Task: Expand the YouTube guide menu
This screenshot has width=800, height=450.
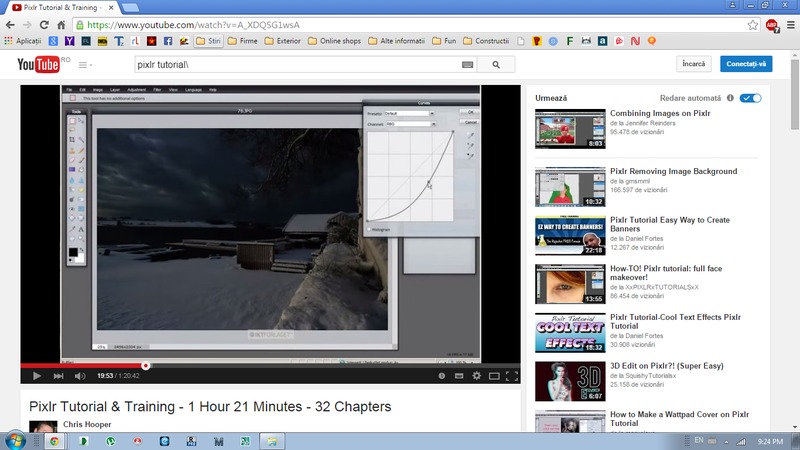Action: (85, 65)
